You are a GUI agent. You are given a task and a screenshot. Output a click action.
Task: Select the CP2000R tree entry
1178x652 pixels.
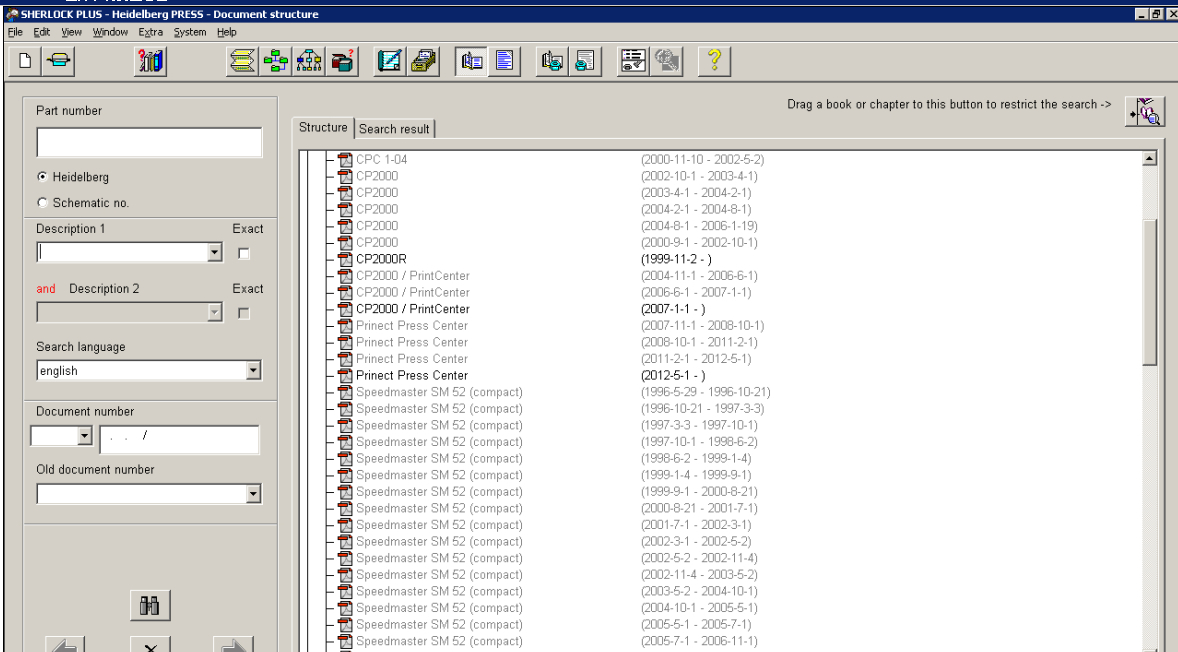click(x=381, y=259)
